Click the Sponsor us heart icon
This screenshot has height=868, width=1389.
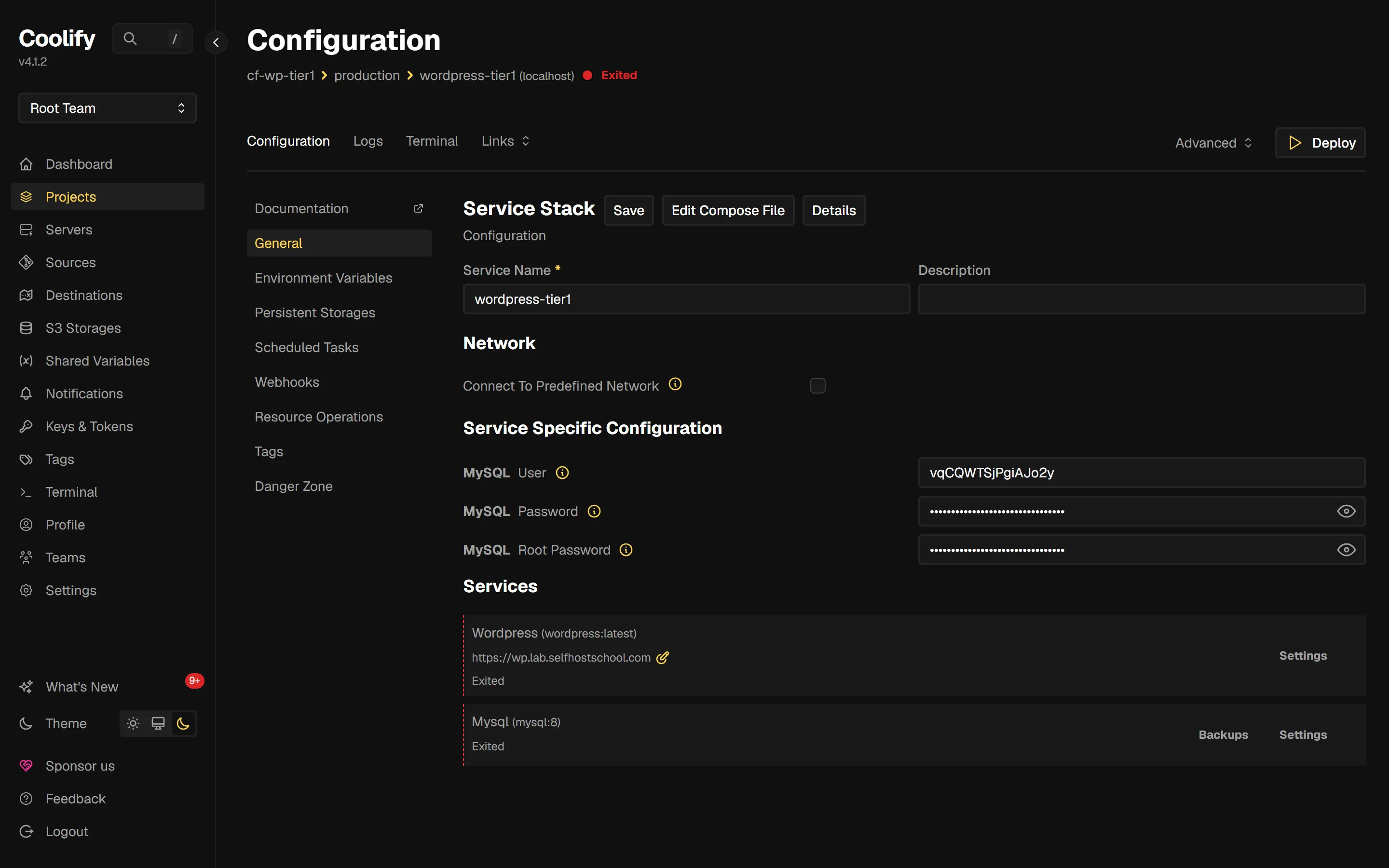point(26,766)
